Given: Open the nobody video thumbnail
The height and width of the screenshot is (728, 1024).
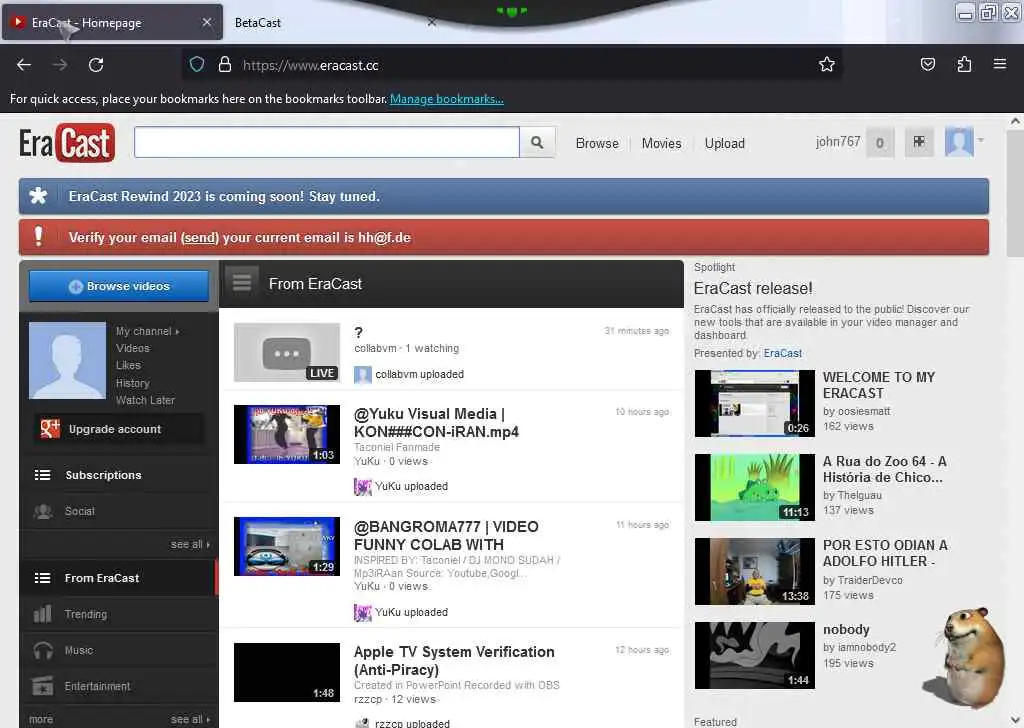Looking at the screenshot, I should [754, 656].
